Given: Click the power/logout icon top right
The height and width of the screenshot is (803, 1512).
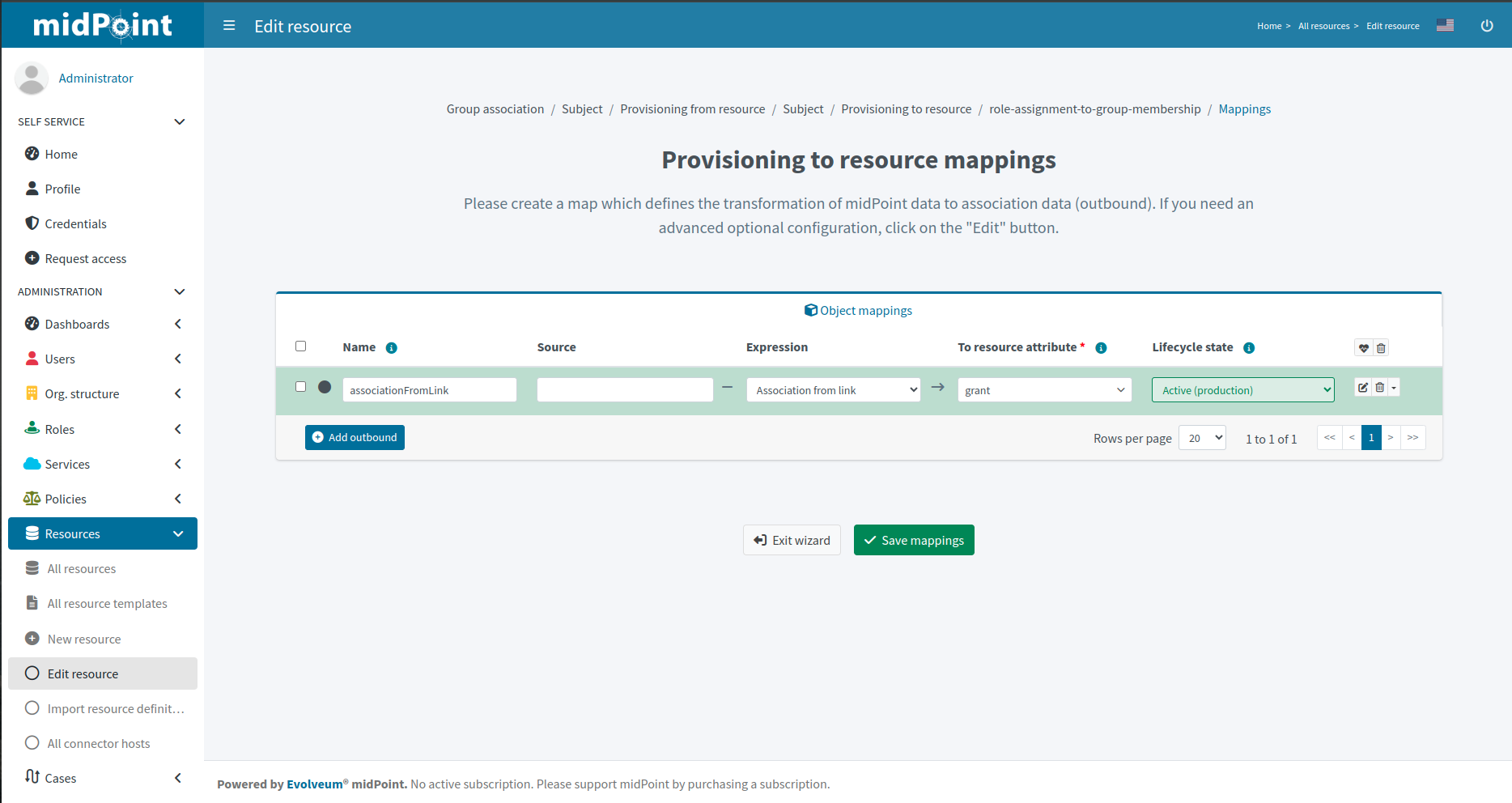Looking at the screenshot, I should coord(1487,25).
